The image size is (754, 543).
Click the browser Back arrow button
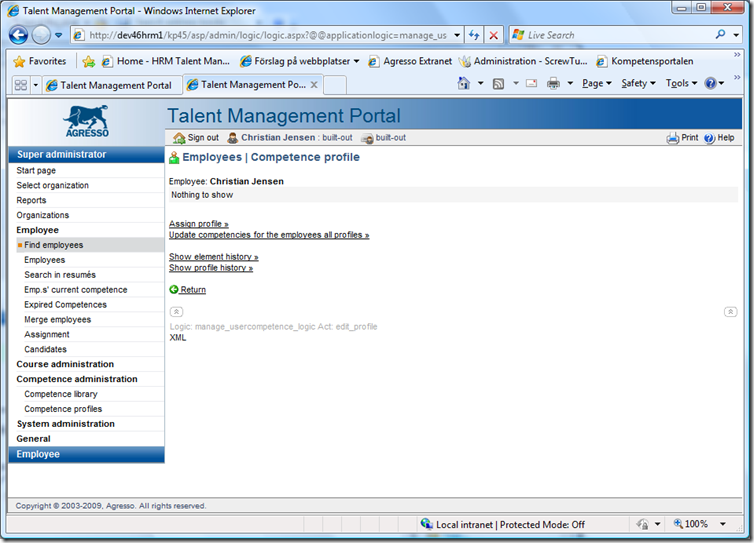coord(18,35)
